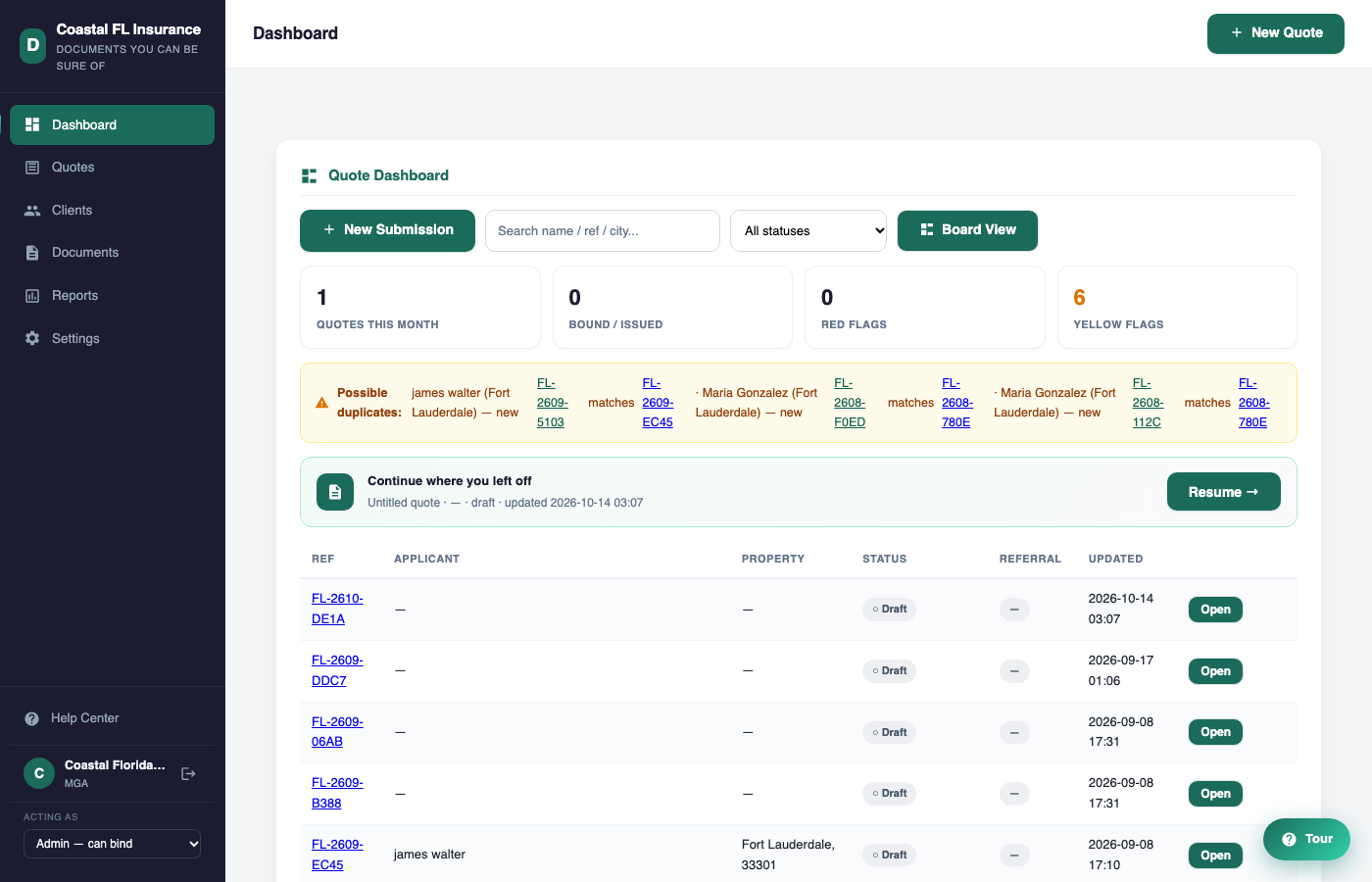Click the Bound / Issued stat card
The image size is (1372, 882).
click(x=672, y=308)
